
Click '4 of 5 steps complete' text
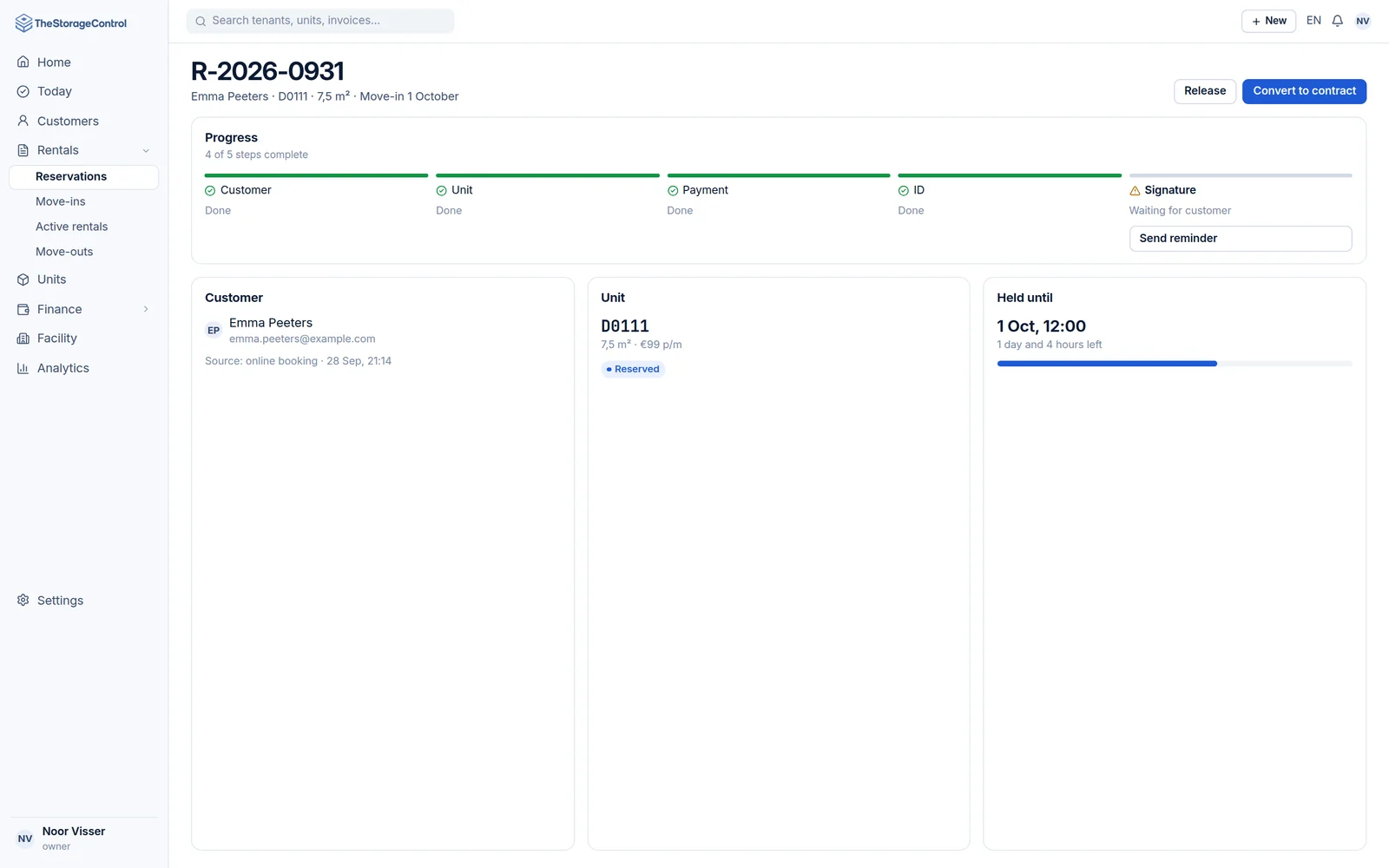pos(256,155)
